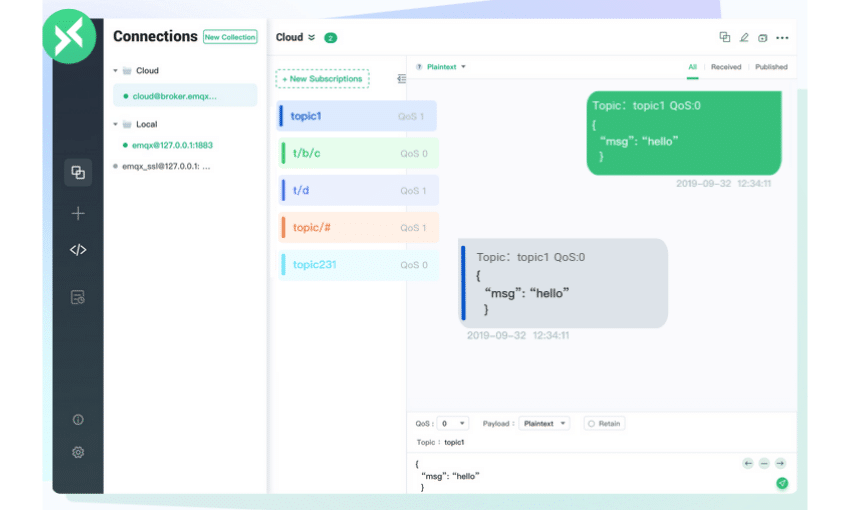Collapse the subscriptions list panel icon
The width and height of the screenshot is (850, 510).
tap(401, 78)
